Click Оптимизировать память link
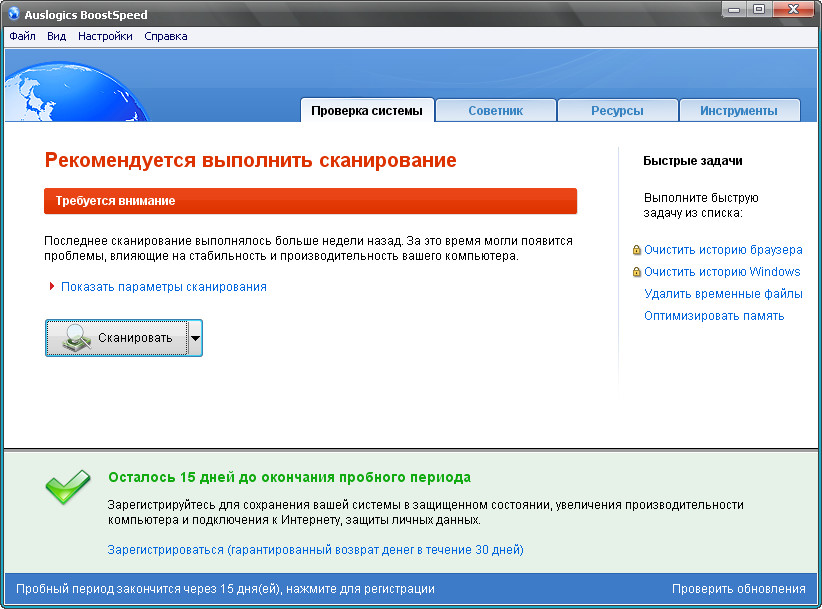The image size is (822, 609). [714, 316]
